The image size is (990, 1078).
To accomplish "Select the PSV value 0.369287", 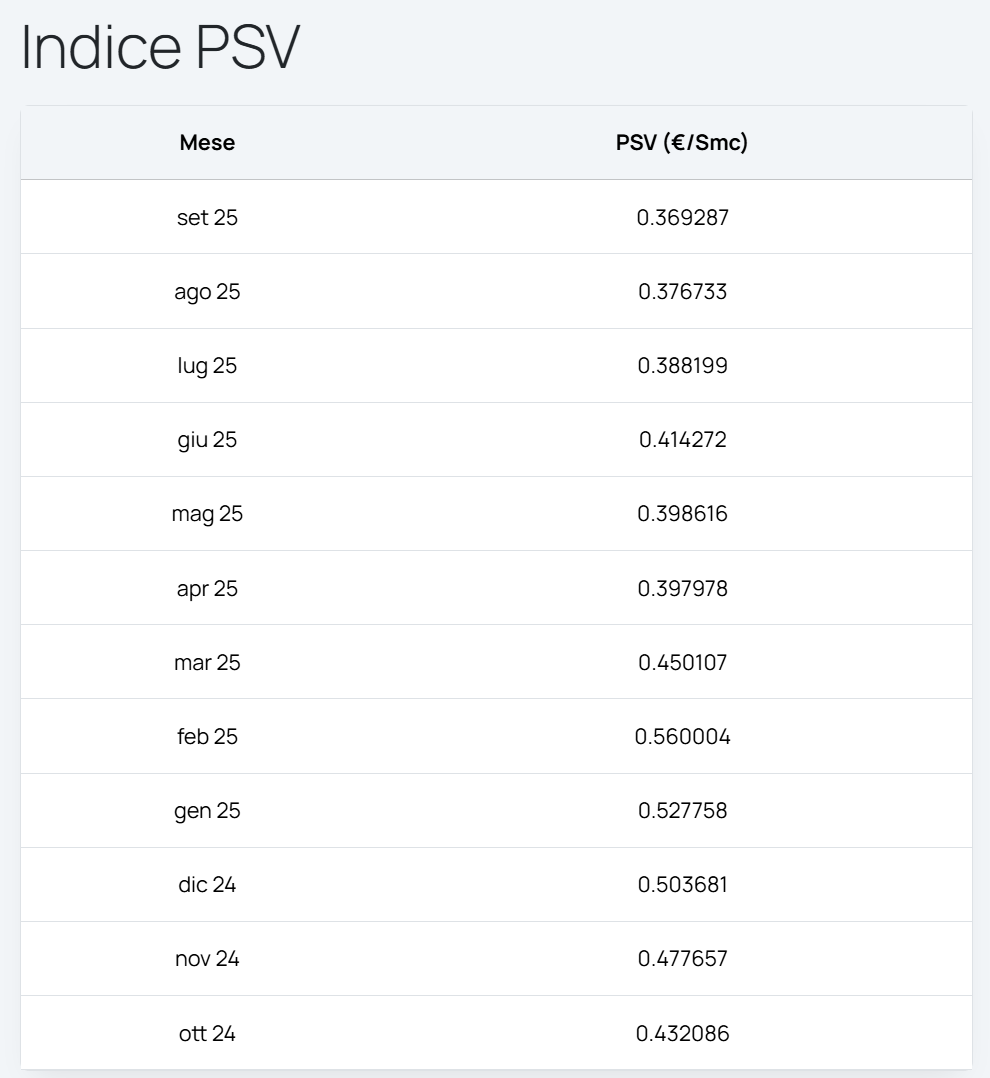I will pyautogui.click(x=683, y=217).
